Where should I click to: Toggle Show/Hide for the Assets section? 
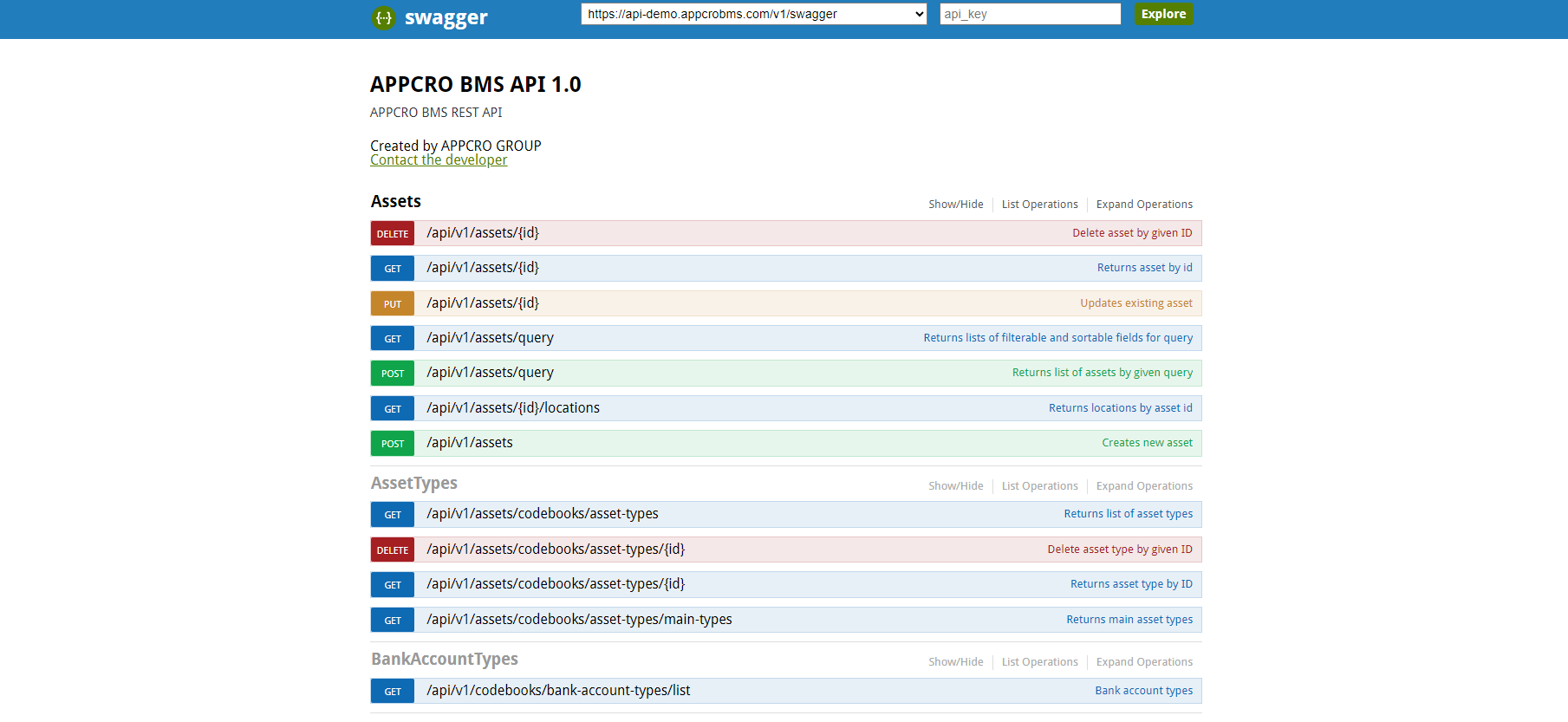[956, 205]
